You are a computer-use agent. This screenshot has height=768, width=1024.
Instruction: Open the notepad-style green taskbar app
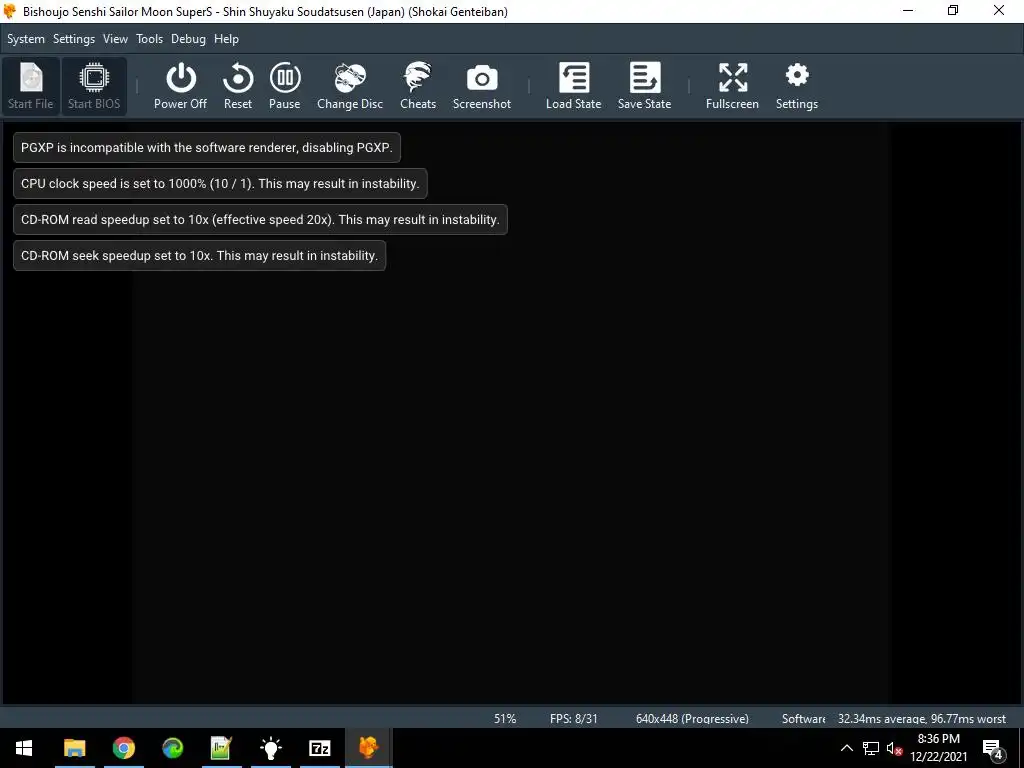[221, 748]
